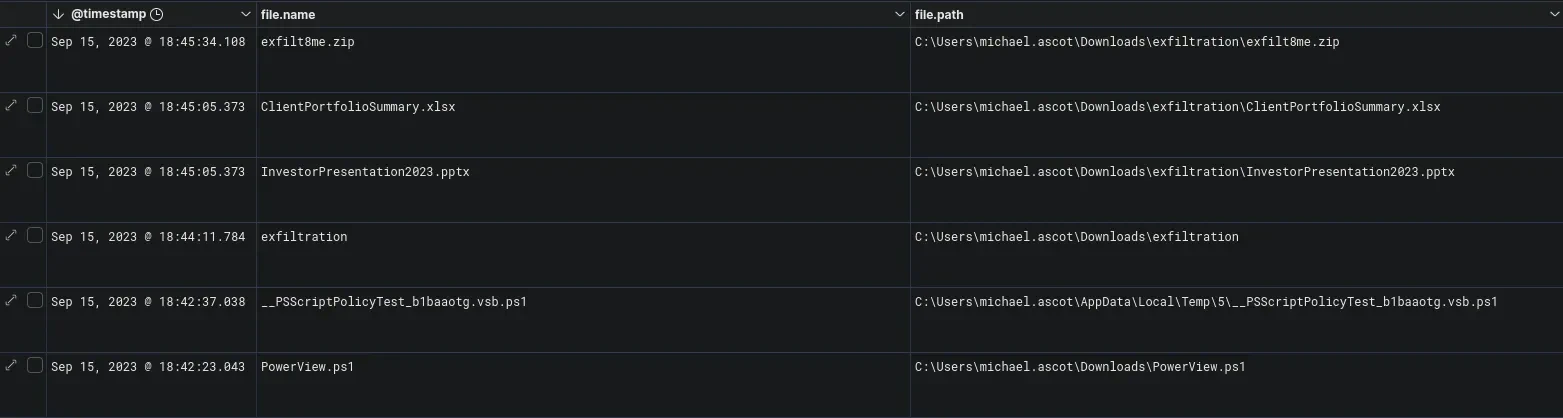Click the clock icon beside @timestamp
The width and height of the screenshot is (1563, 418).
[x=156, y=15]
